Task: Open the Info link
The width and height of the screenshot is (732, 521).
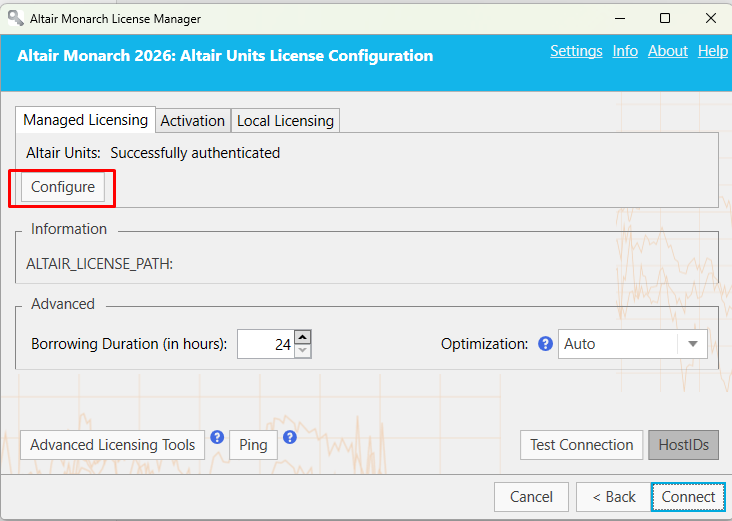Action: [625, 51]
